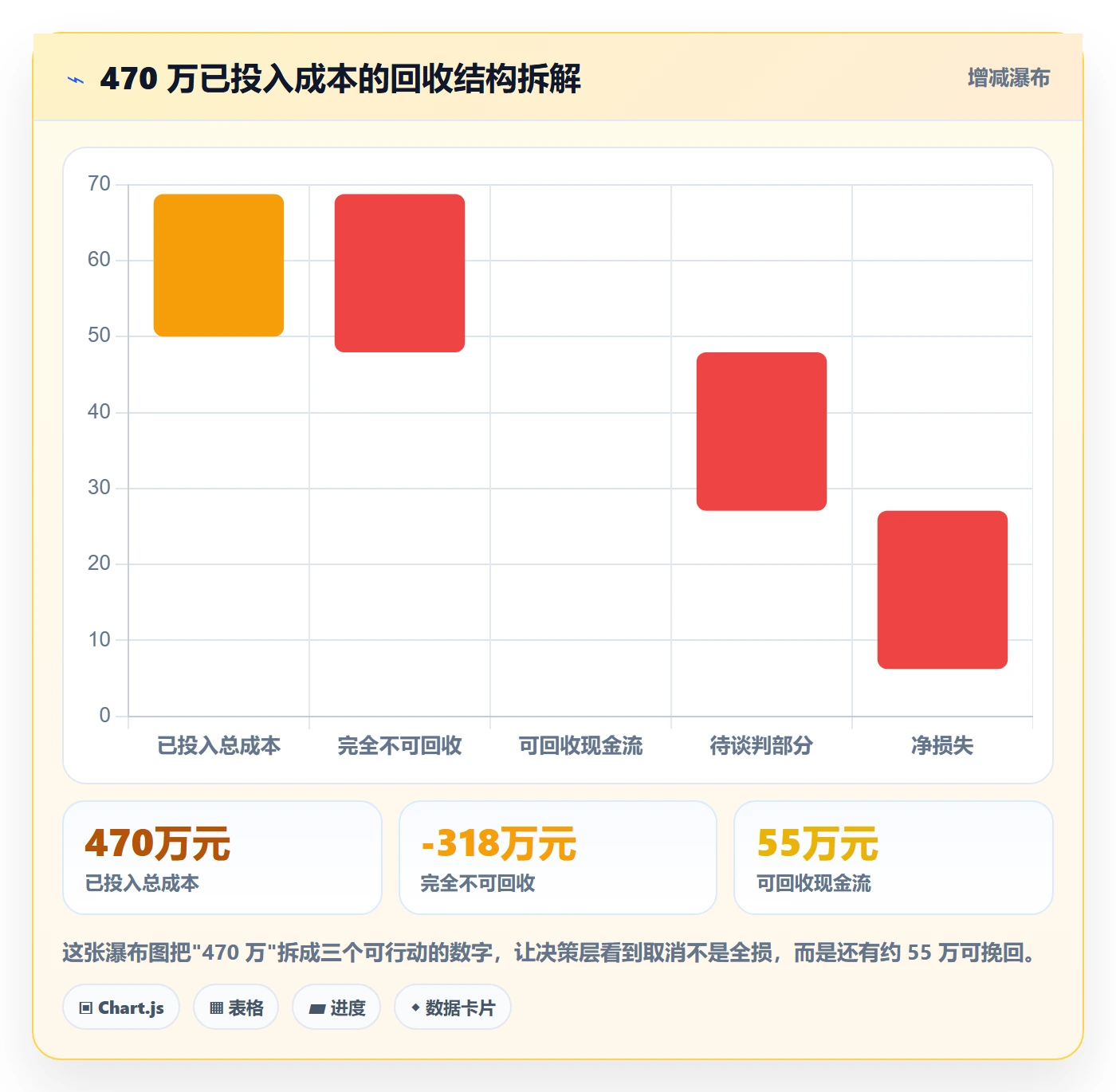Image resolution: width=1116 pixels, height=1092 pixels.
Task: Click the 0 tick on the y-axis
Action: pyautogui.click(x=104, y=716)
